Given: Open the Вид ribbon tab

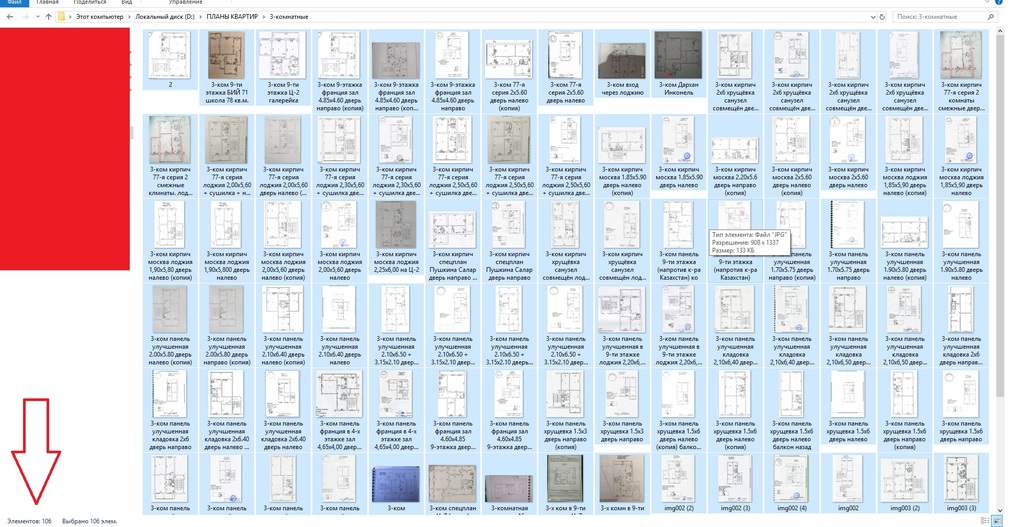Looking at the screenshot, I should (x=127, y=3).
